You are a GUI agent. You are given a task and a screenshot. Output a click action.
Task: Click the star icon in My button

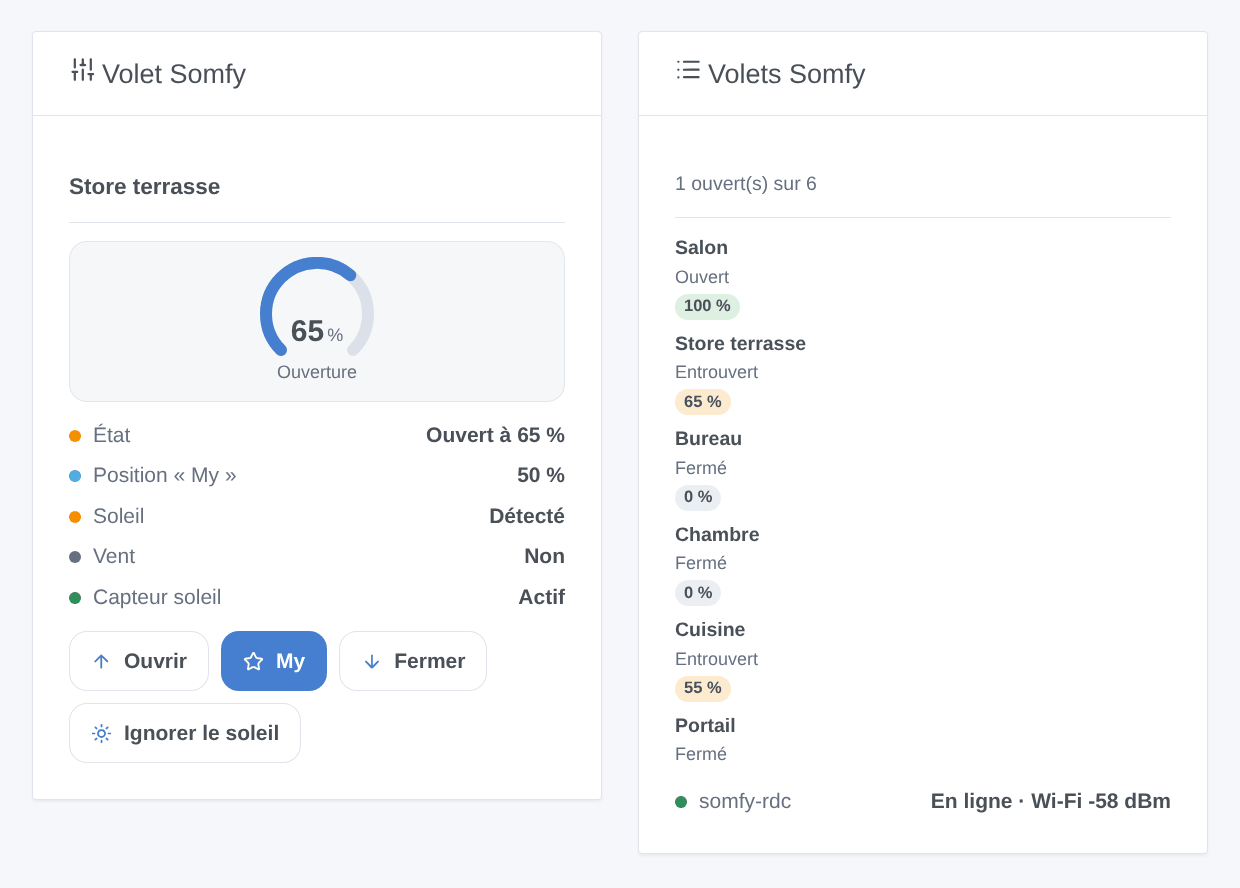click(254, 661)
